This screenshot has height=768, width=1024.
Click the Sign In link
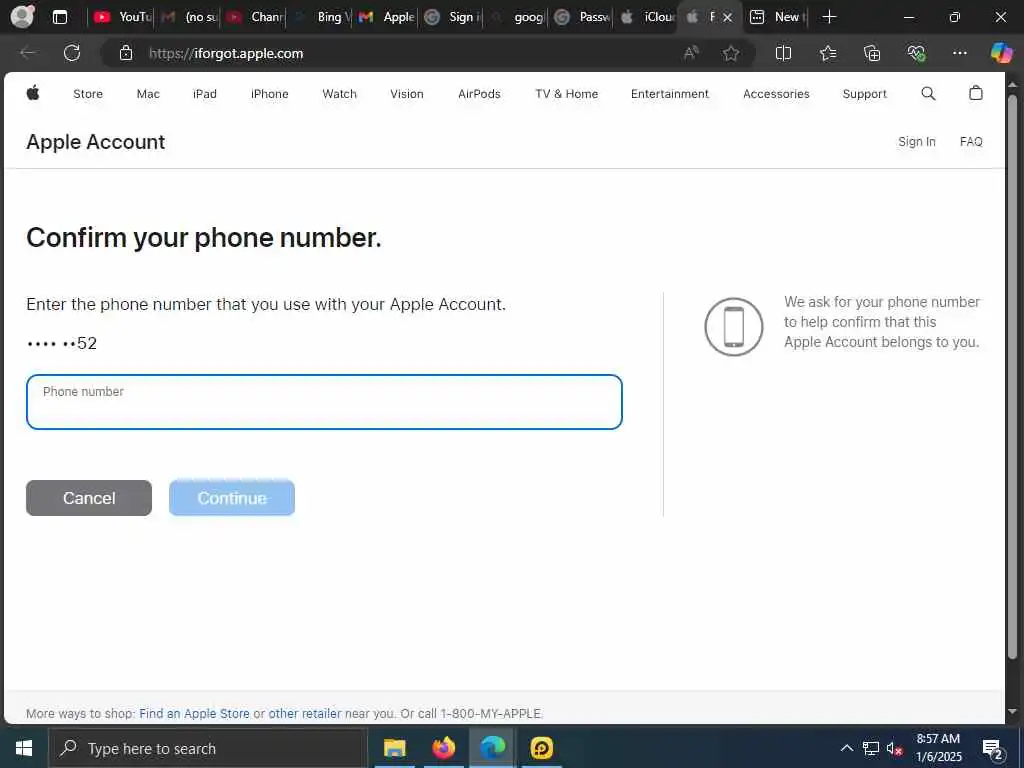click(916, 141)
